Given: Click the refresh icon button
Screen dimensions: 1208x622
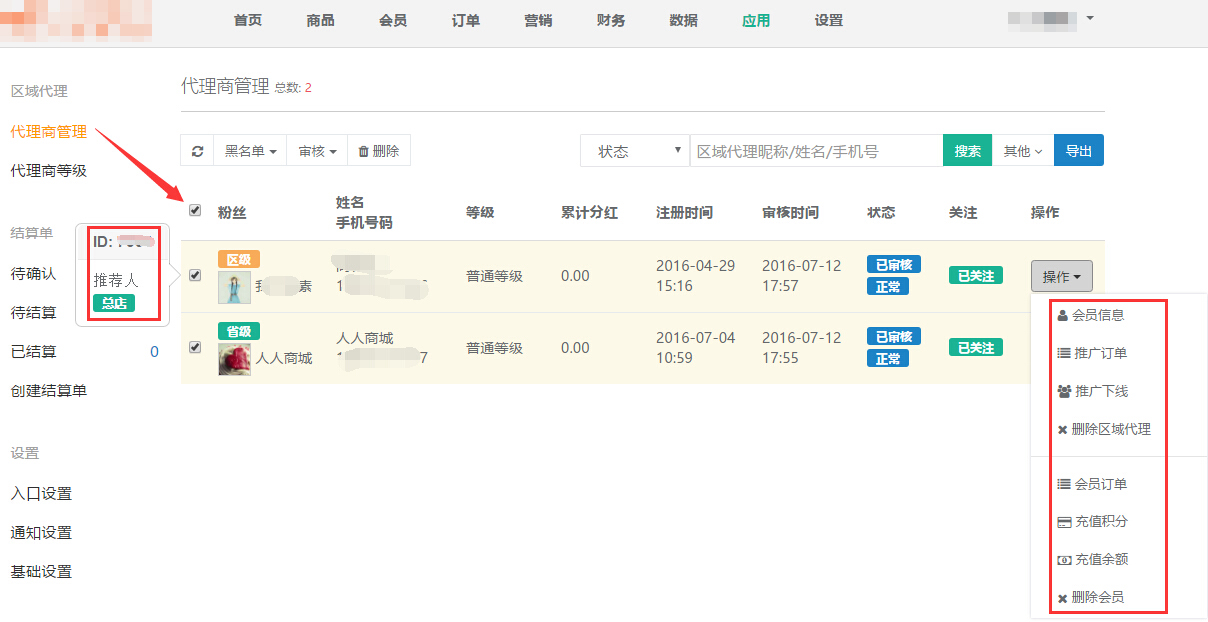Looking at the screenshot, I should 198,151.
